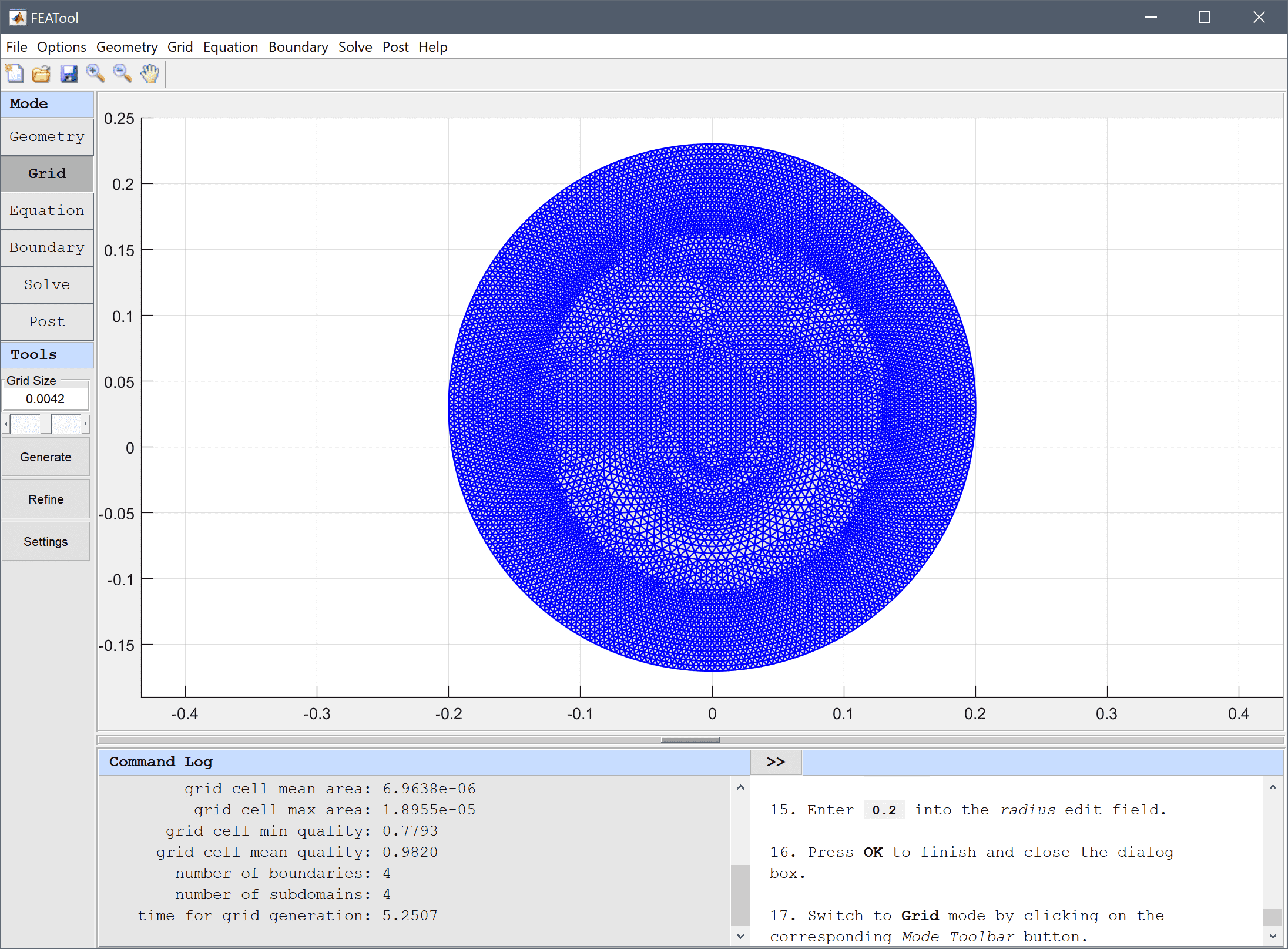This screenshot has height=949, width=1288.
Task: Click step 16 'Press OK to finish' text
Action: tap(972, 863)
